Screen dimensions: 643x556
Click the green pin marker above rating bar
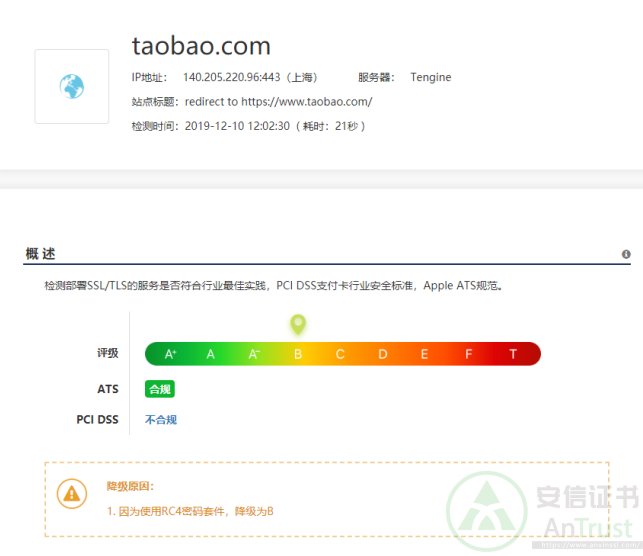298,324
